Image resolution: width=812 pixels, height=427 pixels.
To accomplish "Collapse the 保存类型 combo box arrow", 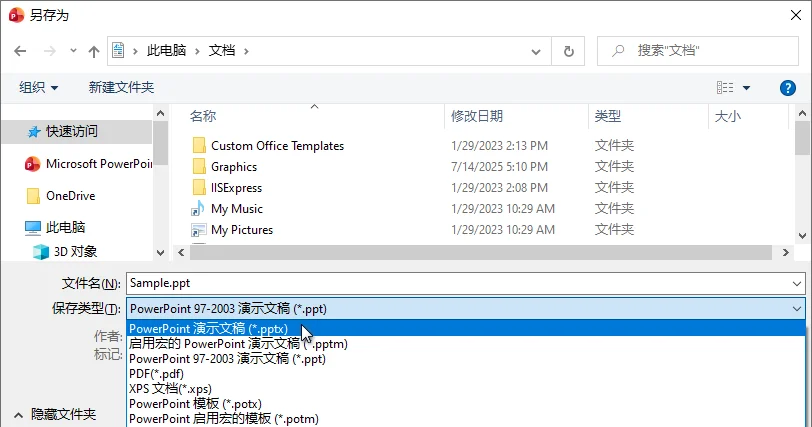I will (796, 309).
